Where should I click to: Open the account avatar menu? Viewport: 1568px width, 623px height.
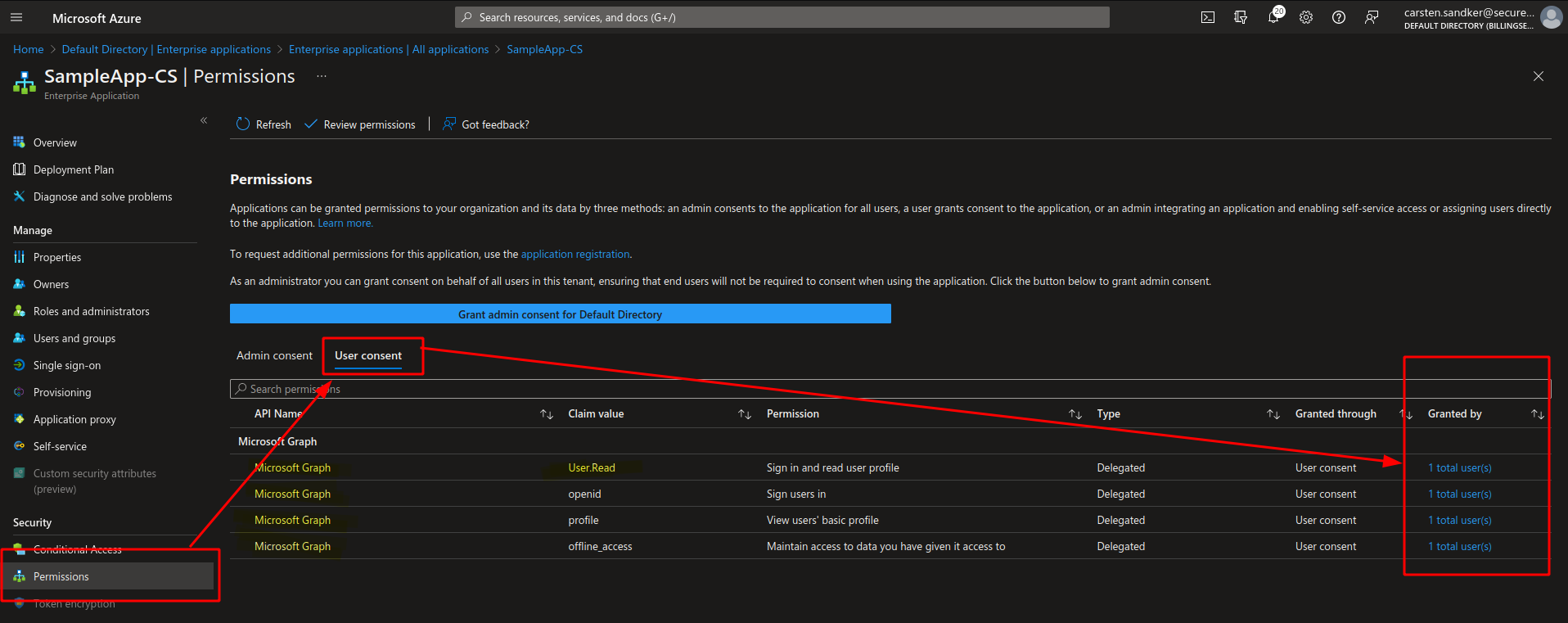1551,17
